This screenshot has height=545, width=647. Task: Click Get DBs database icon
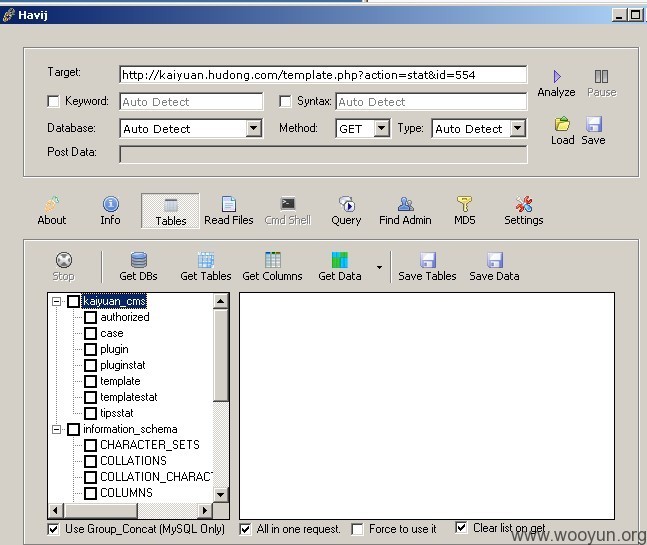pos(139,260)
